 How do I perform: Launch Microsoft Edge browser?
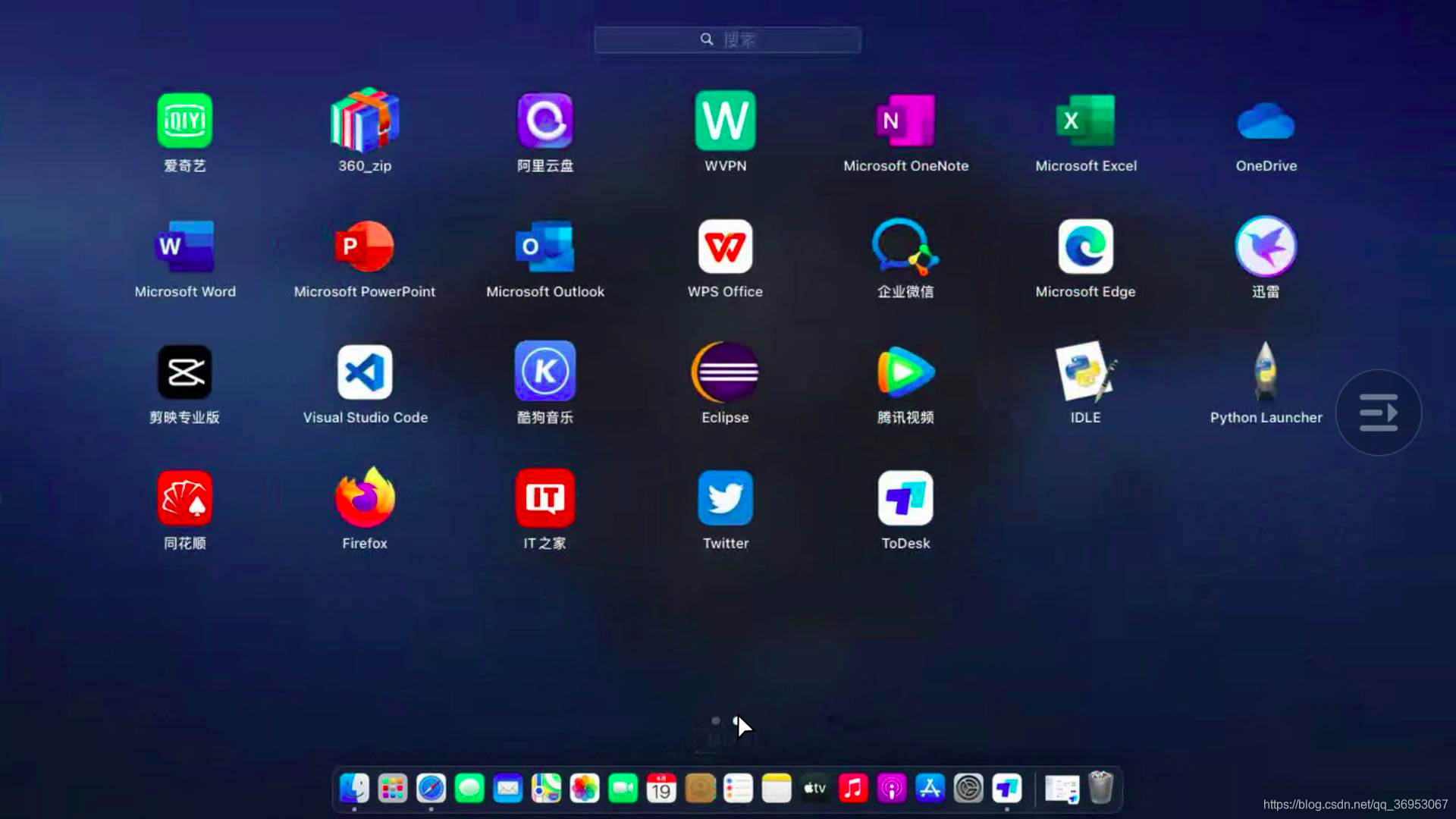1086,246
